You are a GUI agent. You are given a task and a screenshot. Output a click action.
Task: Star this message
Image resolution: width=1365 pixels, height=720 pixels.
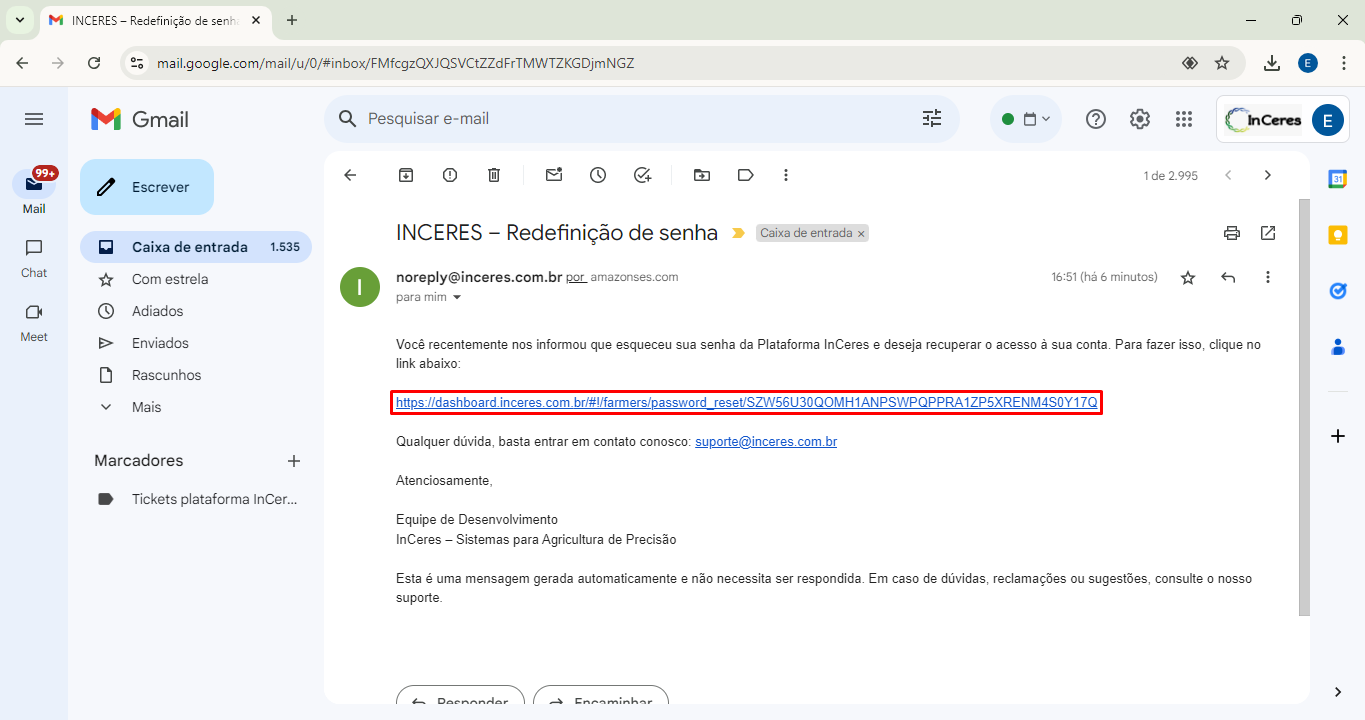point(1188,277)
